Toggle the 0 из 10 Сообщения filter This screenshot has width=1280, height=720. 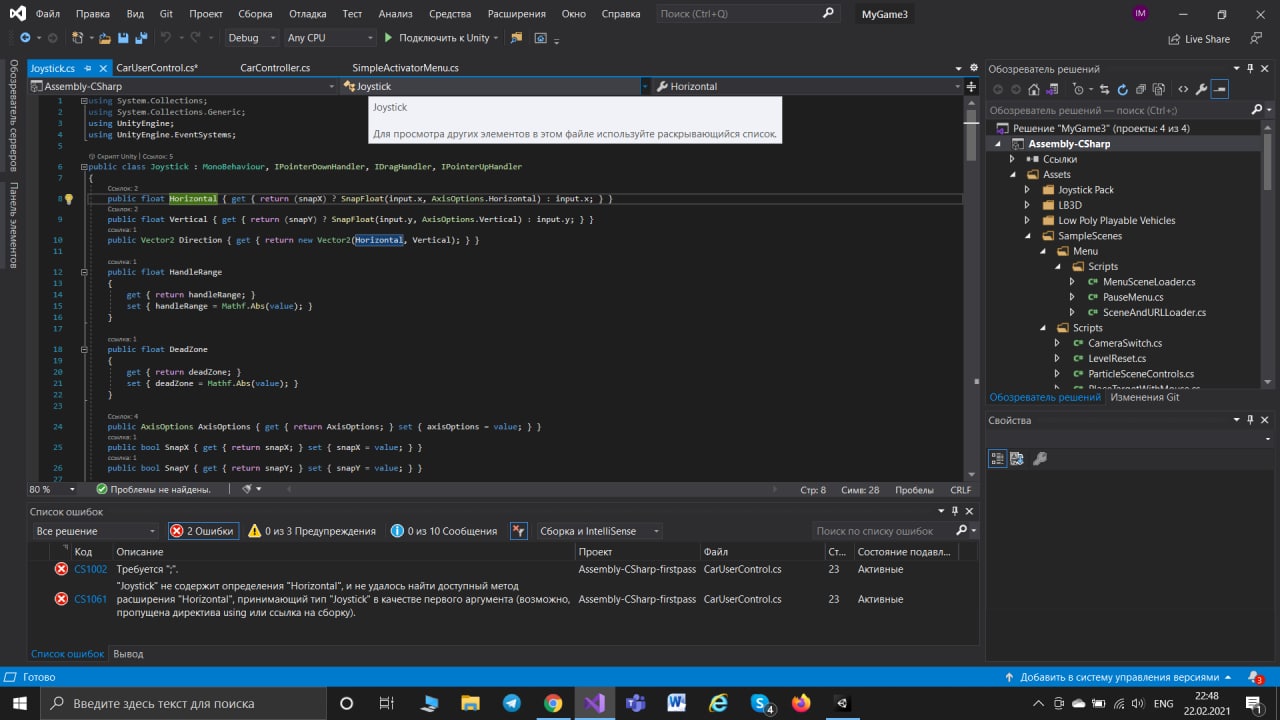click(443, 531)
